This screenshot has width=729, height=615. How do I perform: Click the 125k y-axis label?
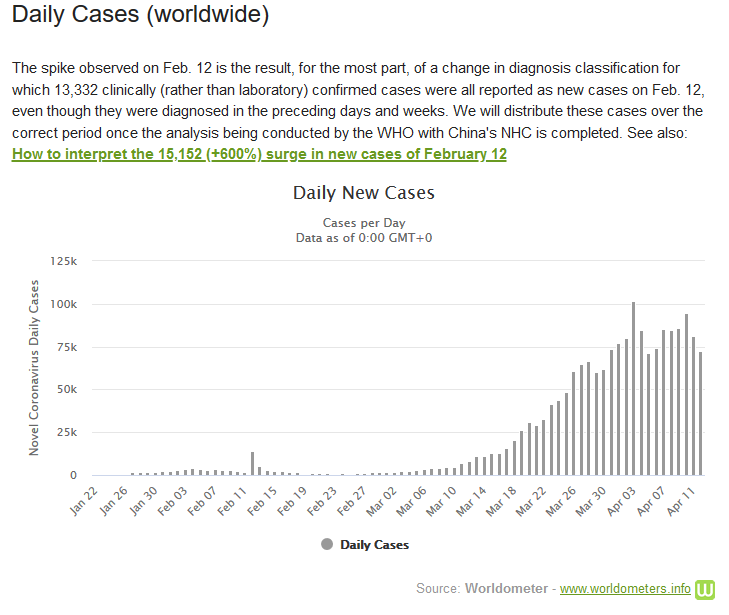pyautogui.click(x=63, y=261)
